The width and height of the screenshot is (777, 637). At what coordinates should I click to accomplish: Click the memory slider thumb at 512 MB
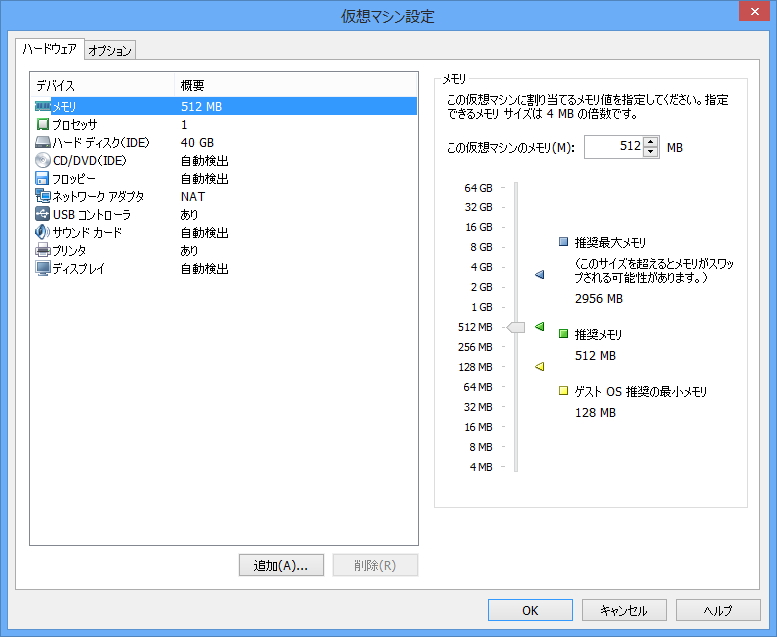[516, 327]
